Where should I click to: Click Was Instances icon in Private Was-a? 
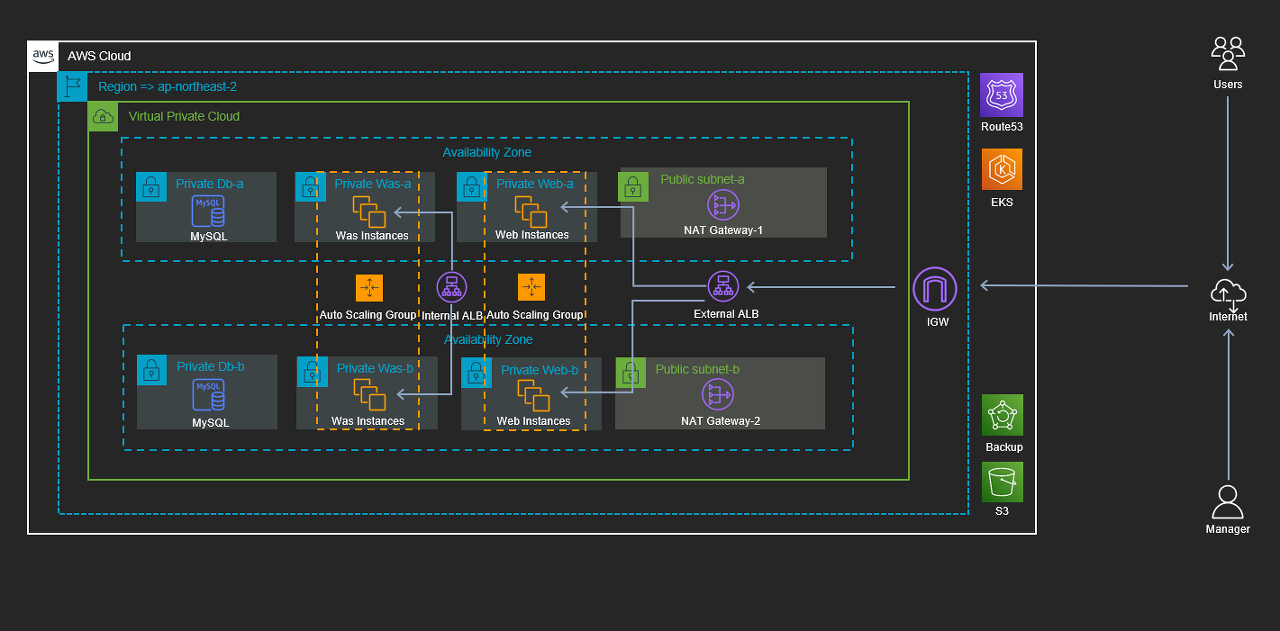pyautogui.click(x=369, y=212)
